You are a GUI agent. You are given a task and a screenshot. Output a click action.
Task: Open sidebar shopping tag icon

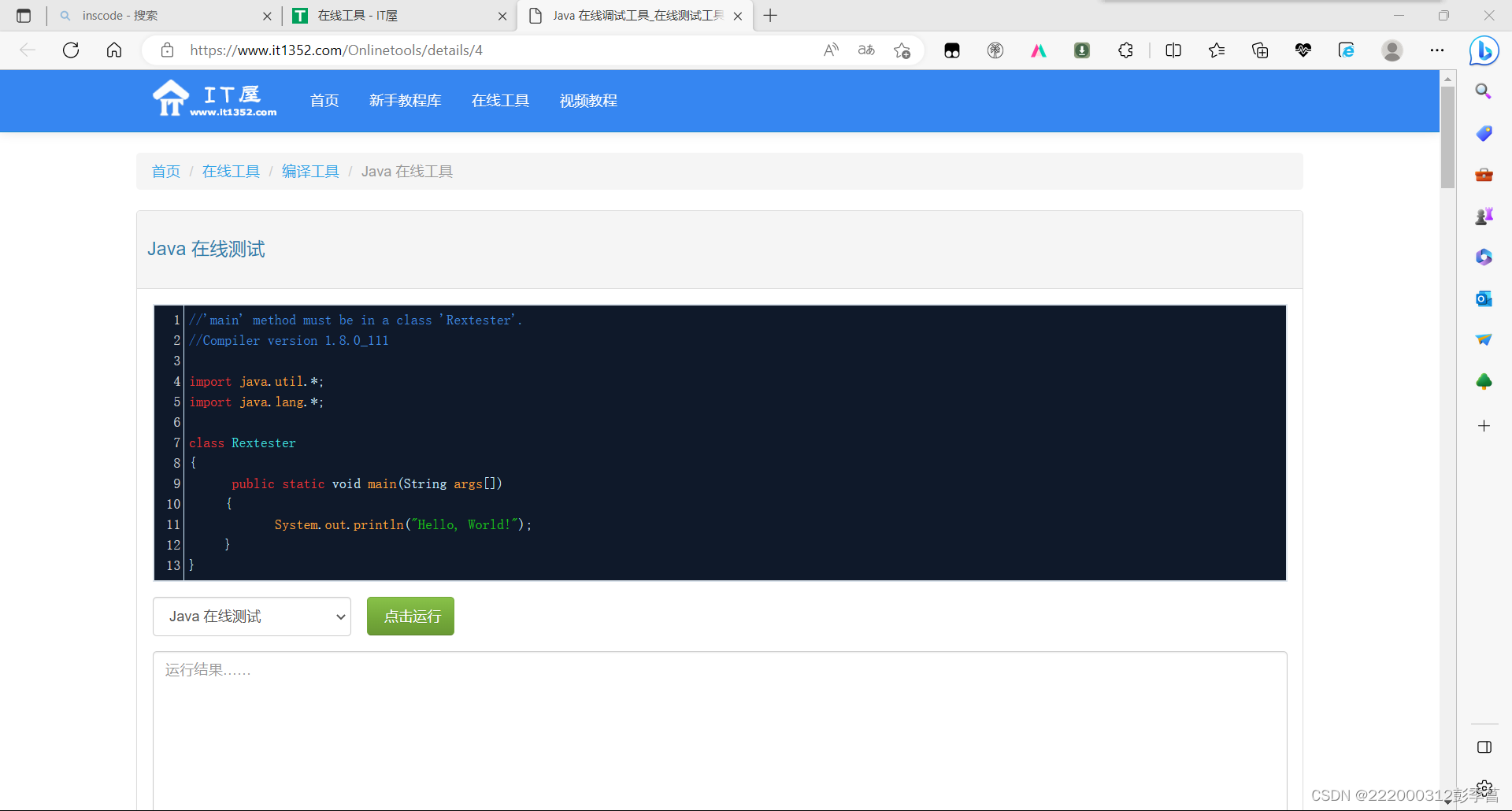[x=1484, y=133]
